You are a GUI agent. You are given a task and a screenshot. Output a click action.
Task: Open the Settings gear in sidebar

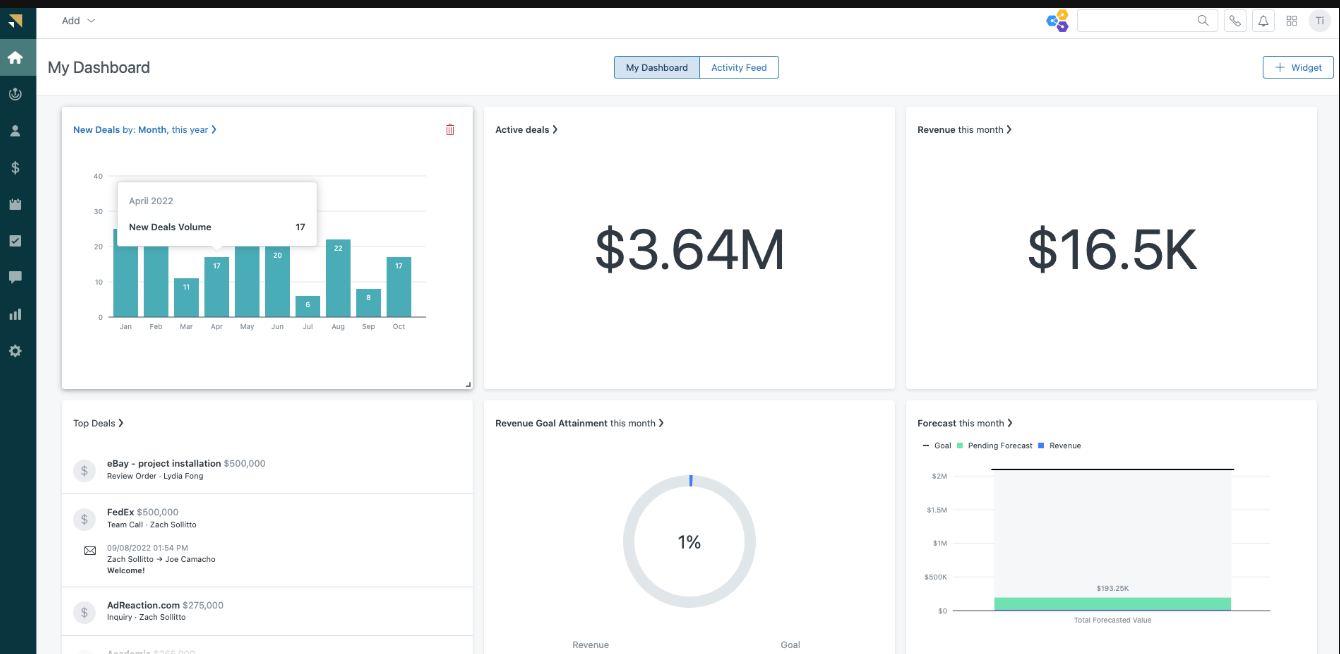[15, 351]
